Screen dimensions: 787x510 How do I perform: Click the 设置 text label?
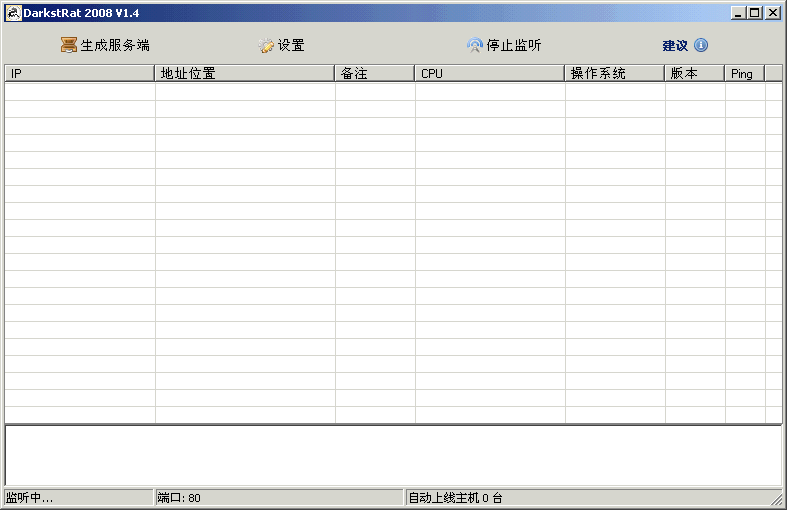coord(292,46)
